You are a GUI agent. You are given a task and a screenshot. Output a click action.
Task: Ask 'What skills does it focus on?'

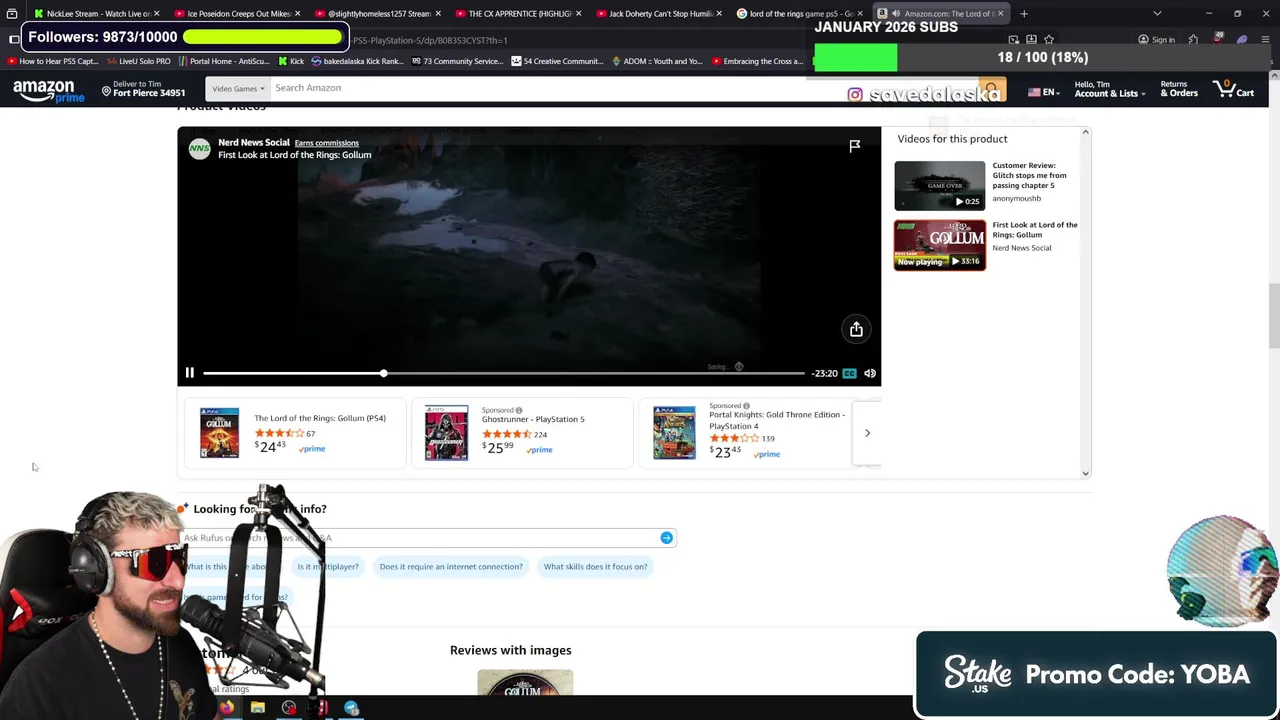coord(595,567)
